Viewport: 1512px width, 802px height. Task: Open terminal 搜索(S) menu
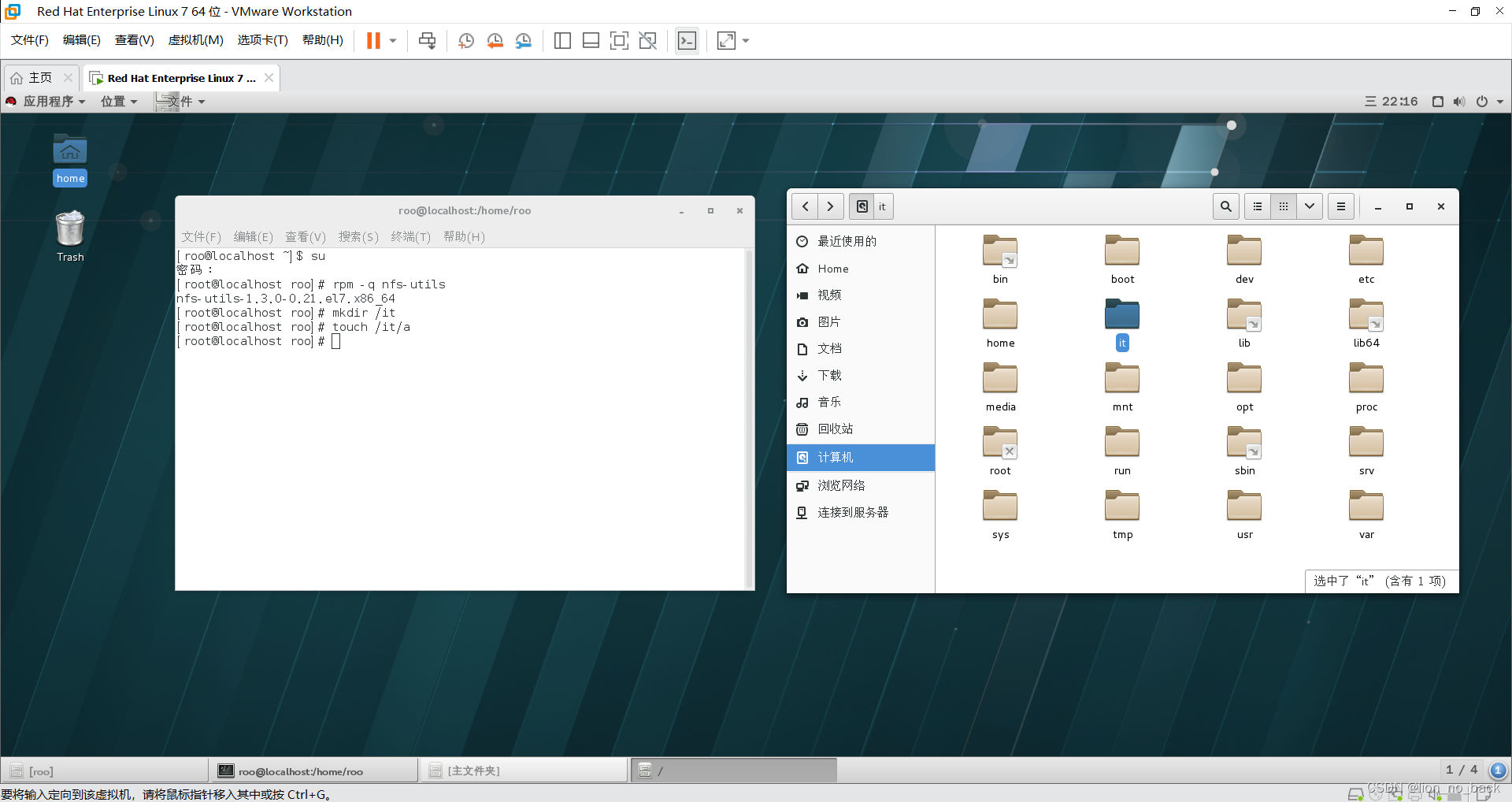click(358, 236)
